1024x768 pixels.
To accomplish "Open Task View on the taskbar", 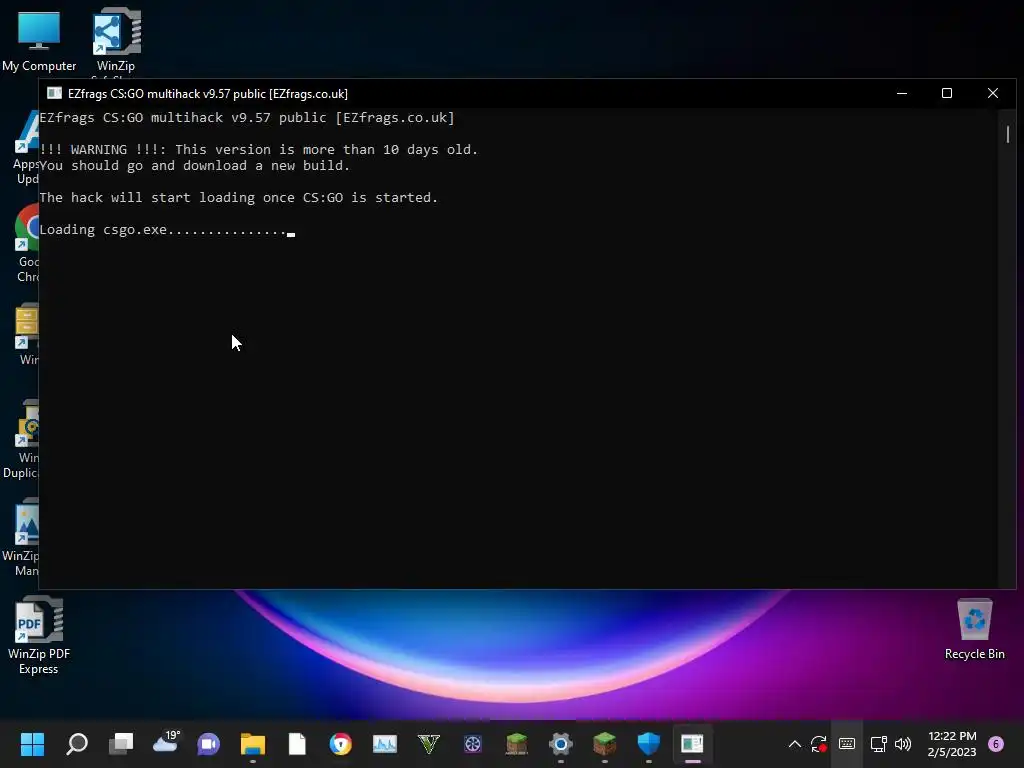I will (x=121, y=744).
